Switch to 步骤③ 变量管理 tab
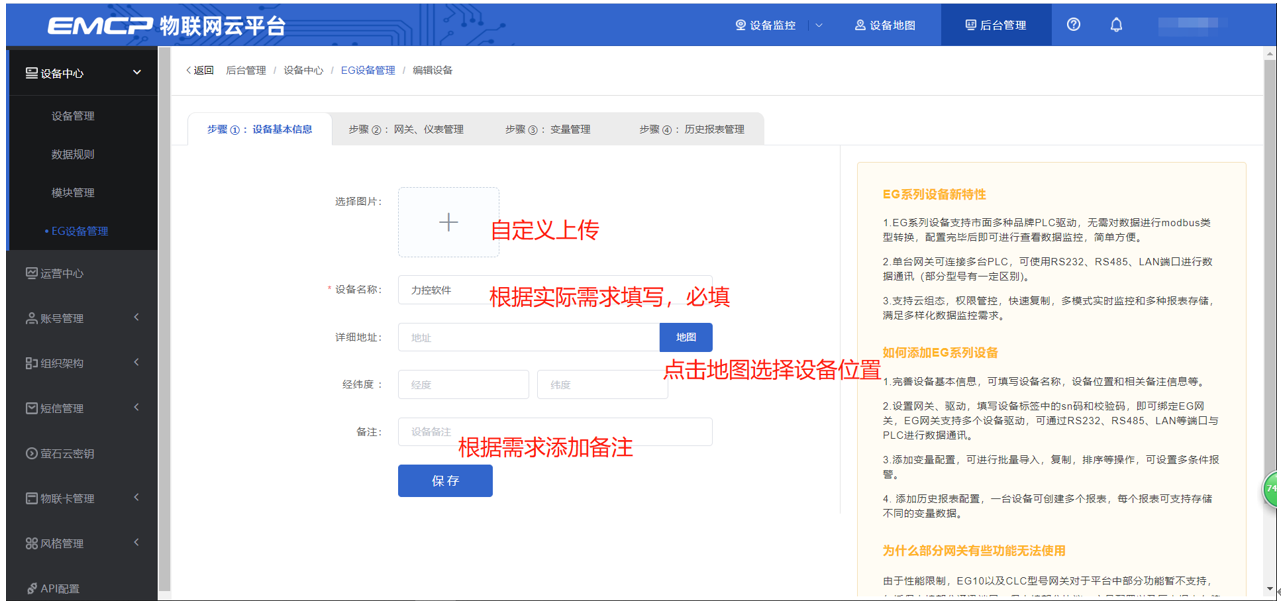Viewport: 1281px width, 606px height. click(548, 129)
